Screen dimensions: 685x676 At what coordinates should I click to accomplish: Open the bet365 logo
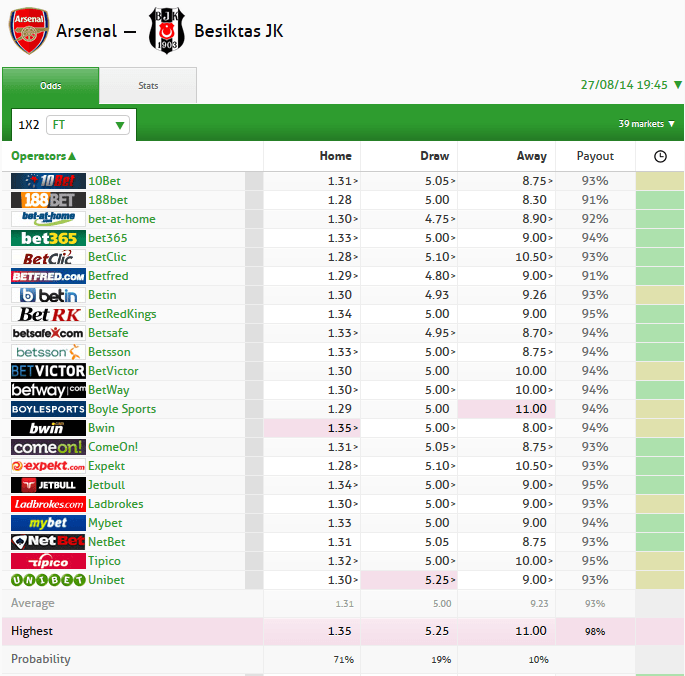tap(48, 238)
